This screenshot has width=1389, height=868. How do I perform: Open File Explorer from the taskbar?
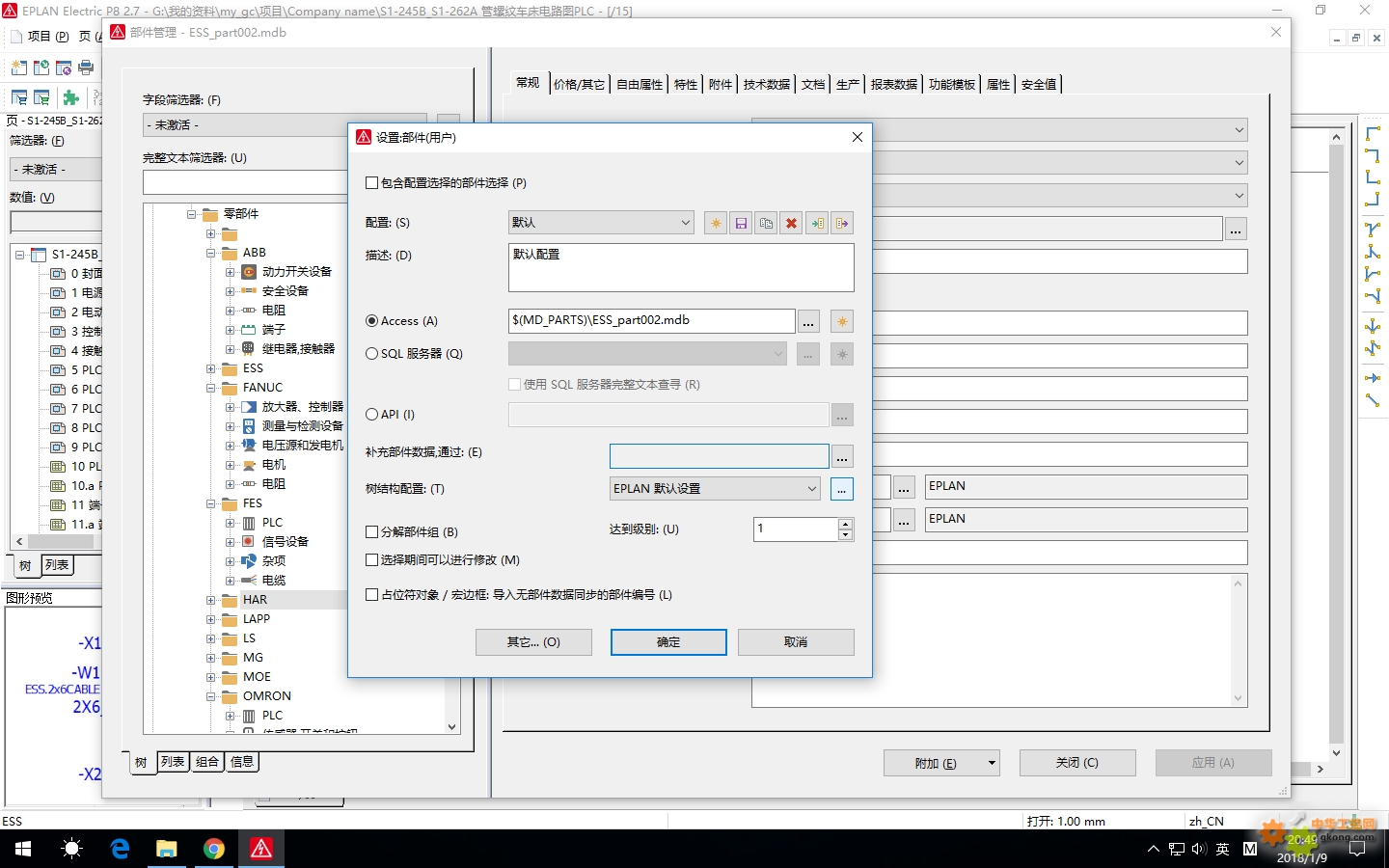[x=167, y=849]
